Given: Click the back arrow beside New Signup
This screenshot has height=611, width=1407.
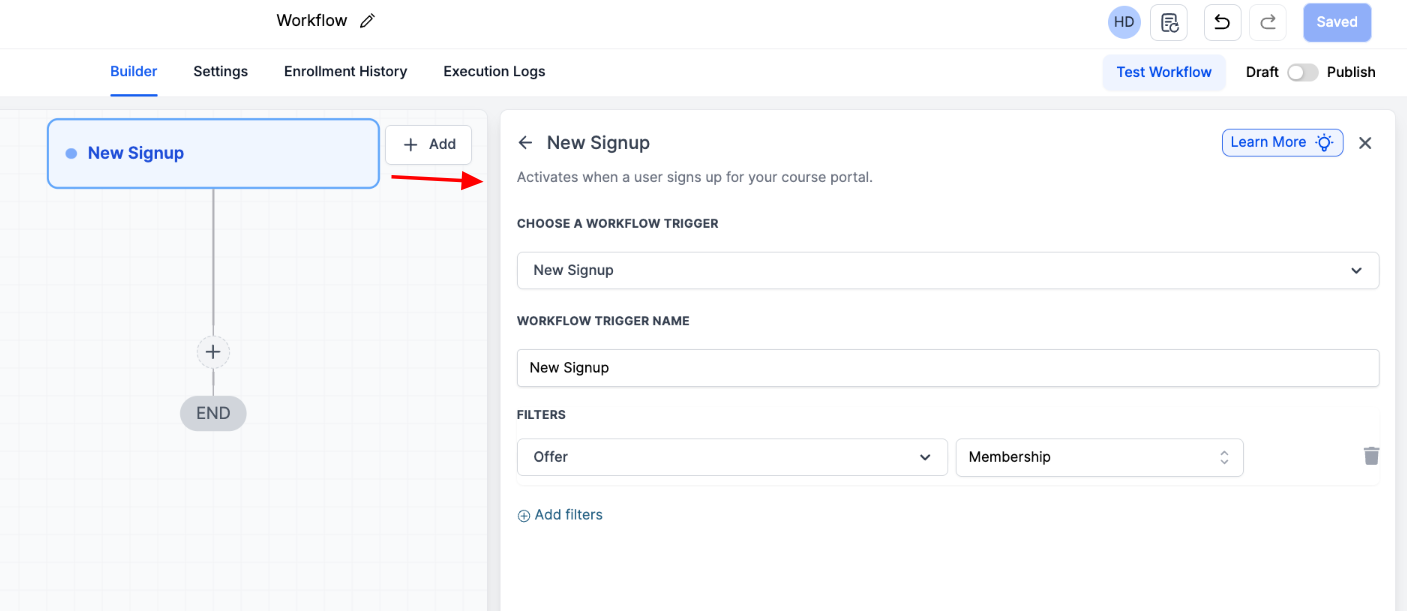Looking at the screenshot, I should click(525, 143).
